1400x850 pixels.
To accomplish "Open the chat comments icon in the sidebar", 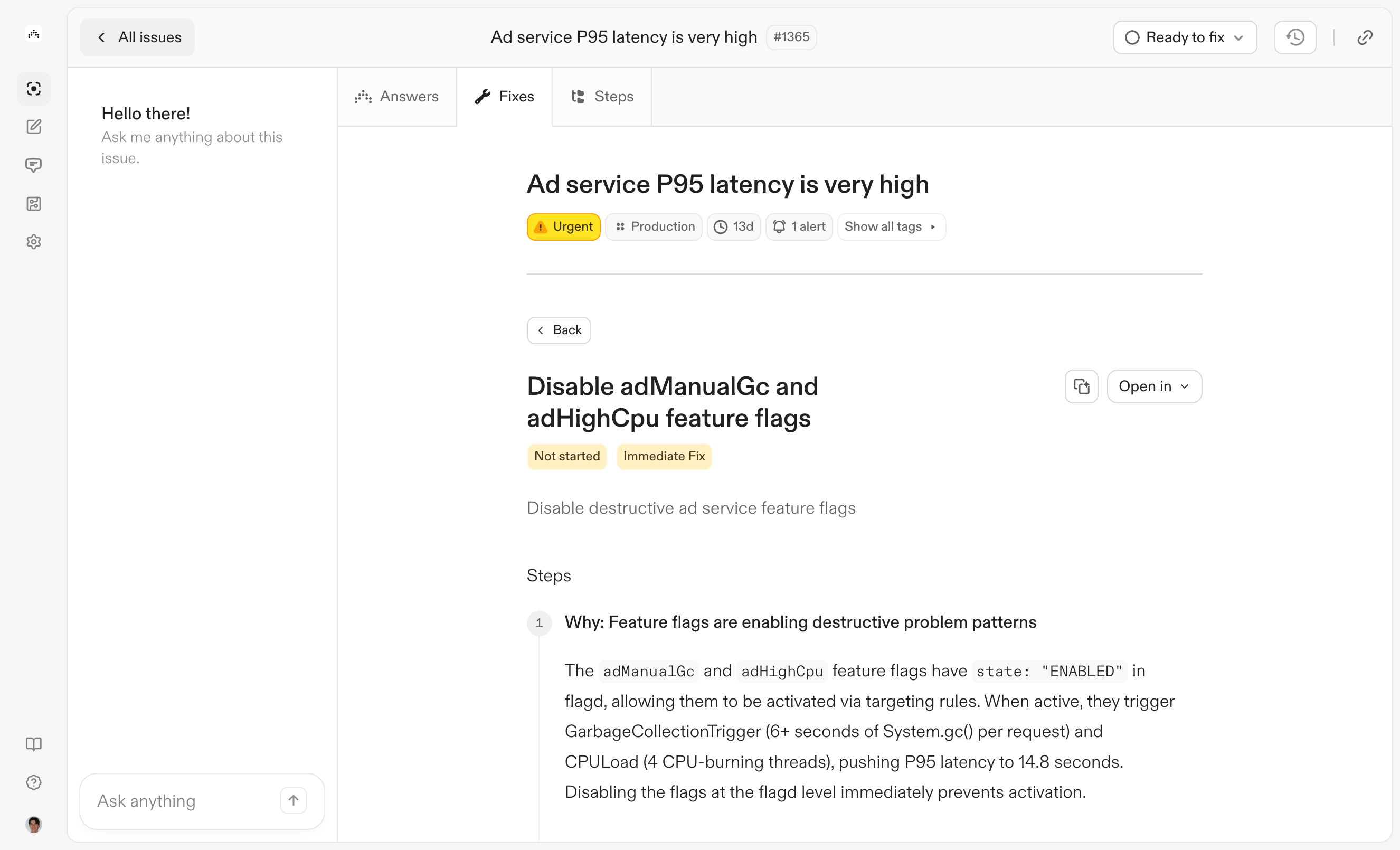I will 34,165.
